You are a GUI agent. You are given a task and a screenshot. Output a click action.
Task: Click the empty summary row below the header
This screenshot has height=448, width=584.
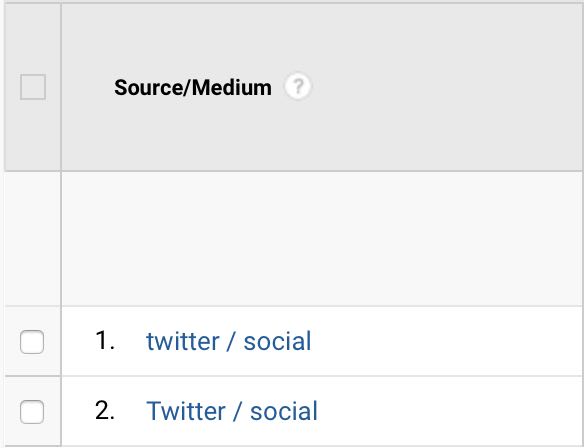point(323,239)
